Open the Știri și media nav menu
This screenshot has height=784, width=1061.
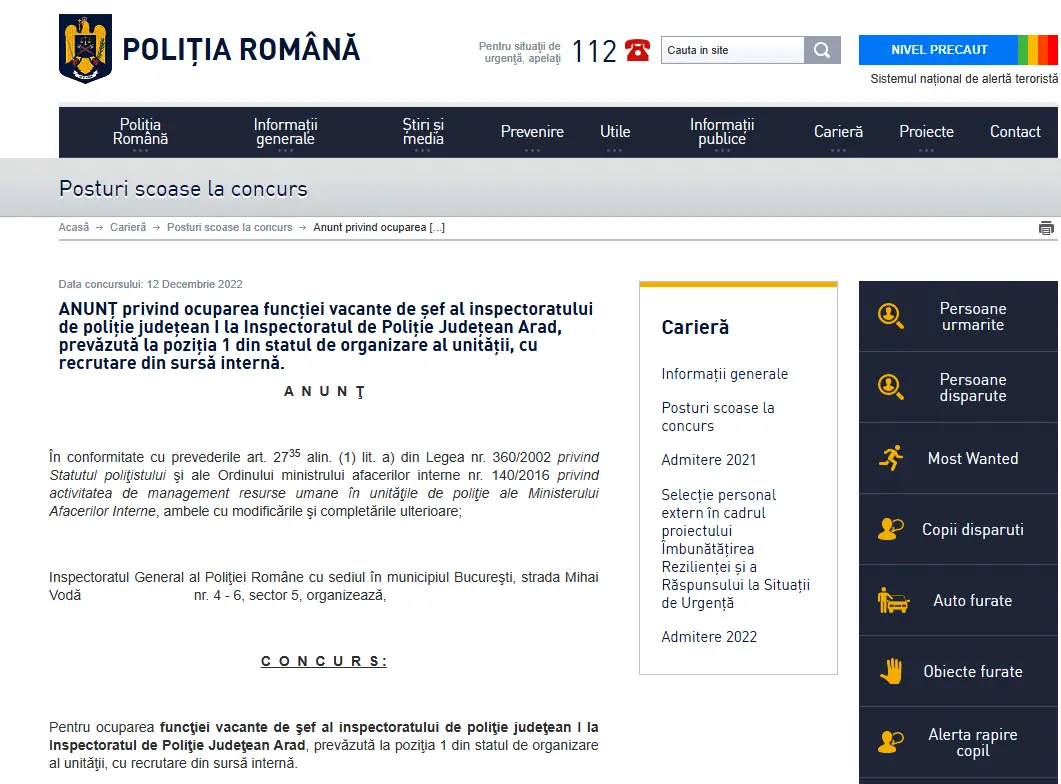tap(423, 132)
